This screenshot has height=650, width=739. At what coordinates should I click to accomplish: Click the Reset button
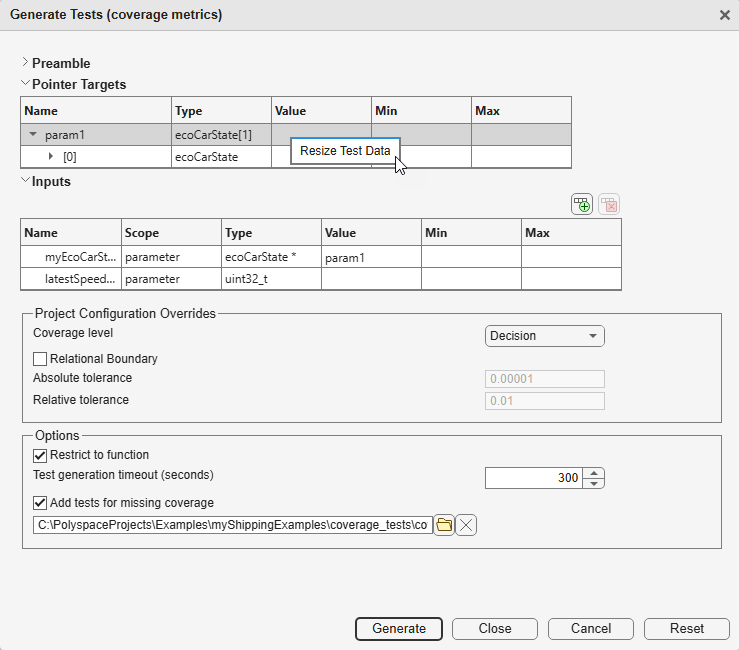pos(687,629)
